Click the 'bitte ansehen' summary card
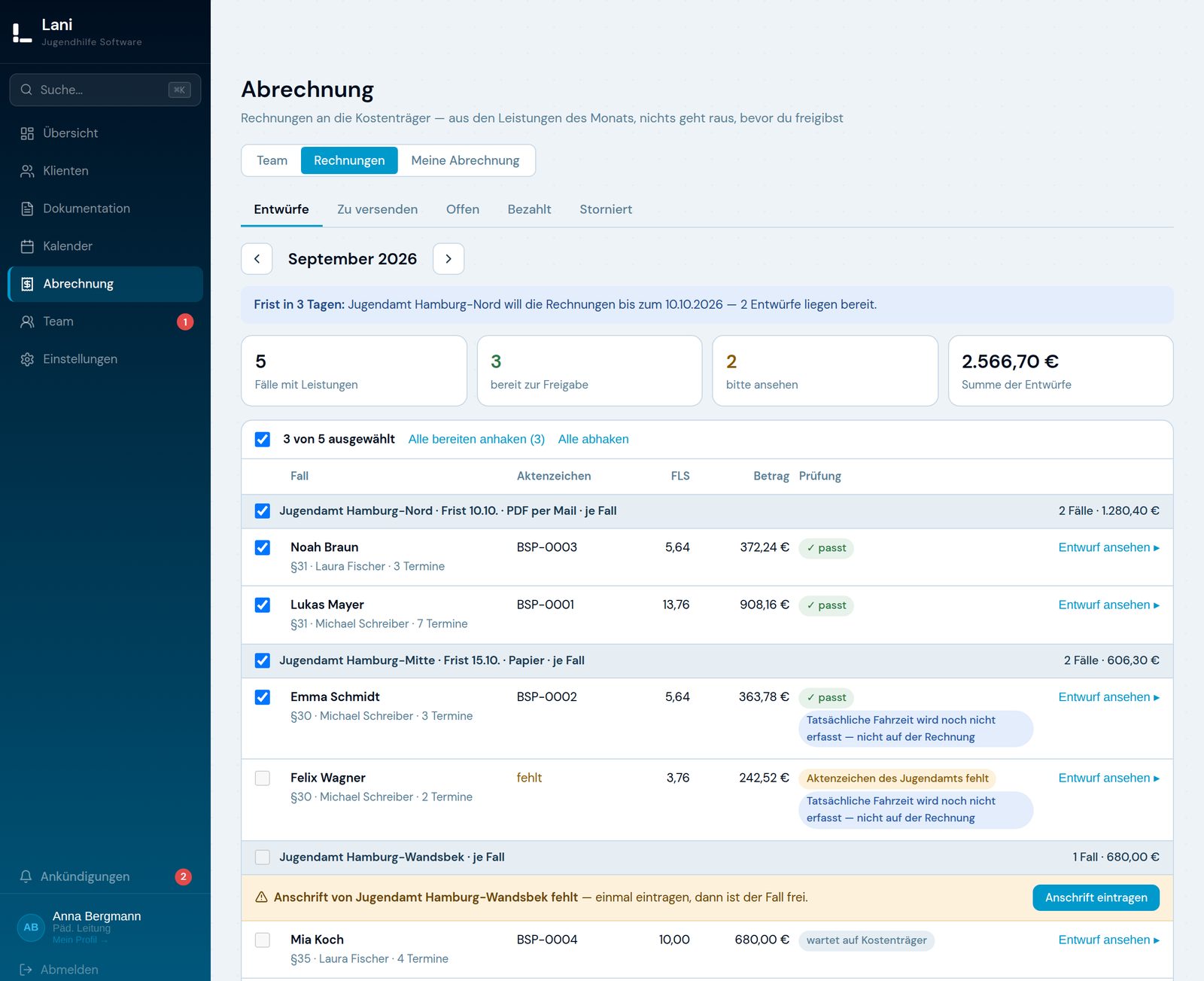 pos(825,370)
